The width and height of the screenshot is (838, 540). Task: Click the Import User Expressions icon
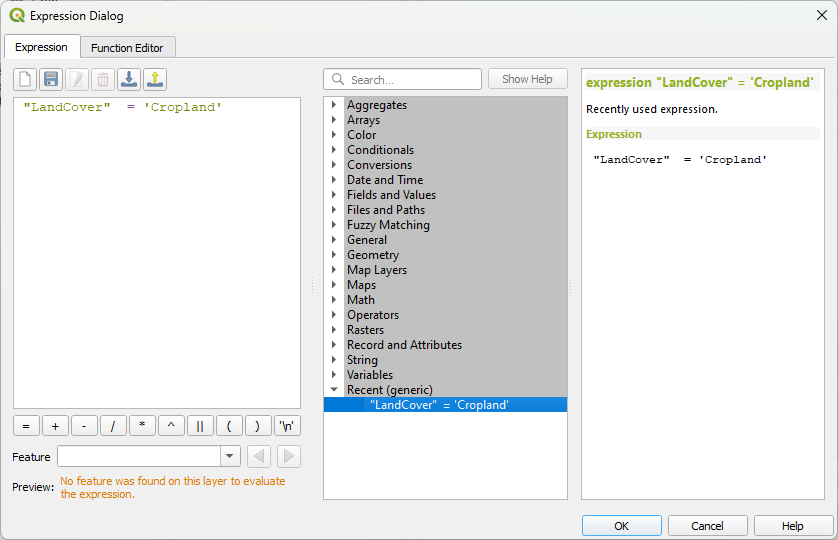pos(129,79)
